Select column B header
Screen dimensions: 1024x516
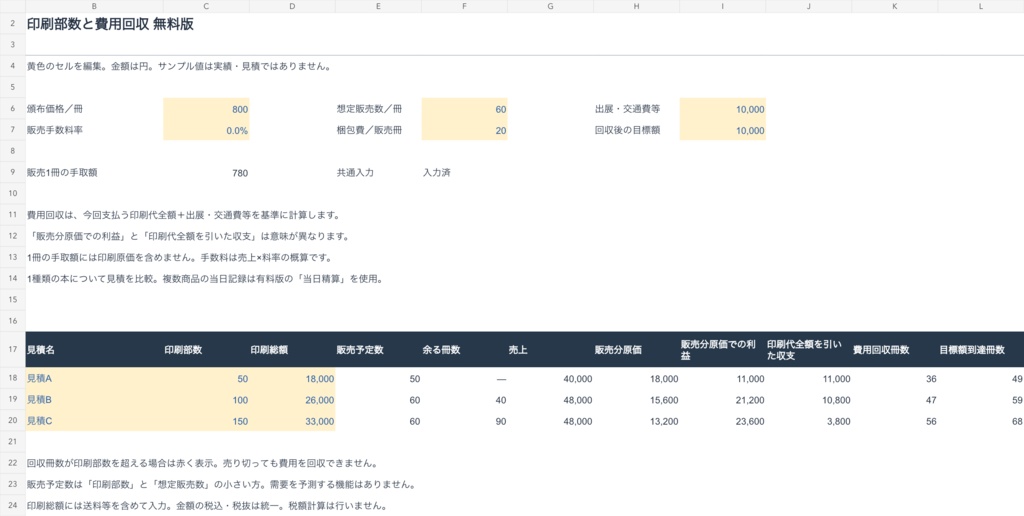(x=95, y=6)
